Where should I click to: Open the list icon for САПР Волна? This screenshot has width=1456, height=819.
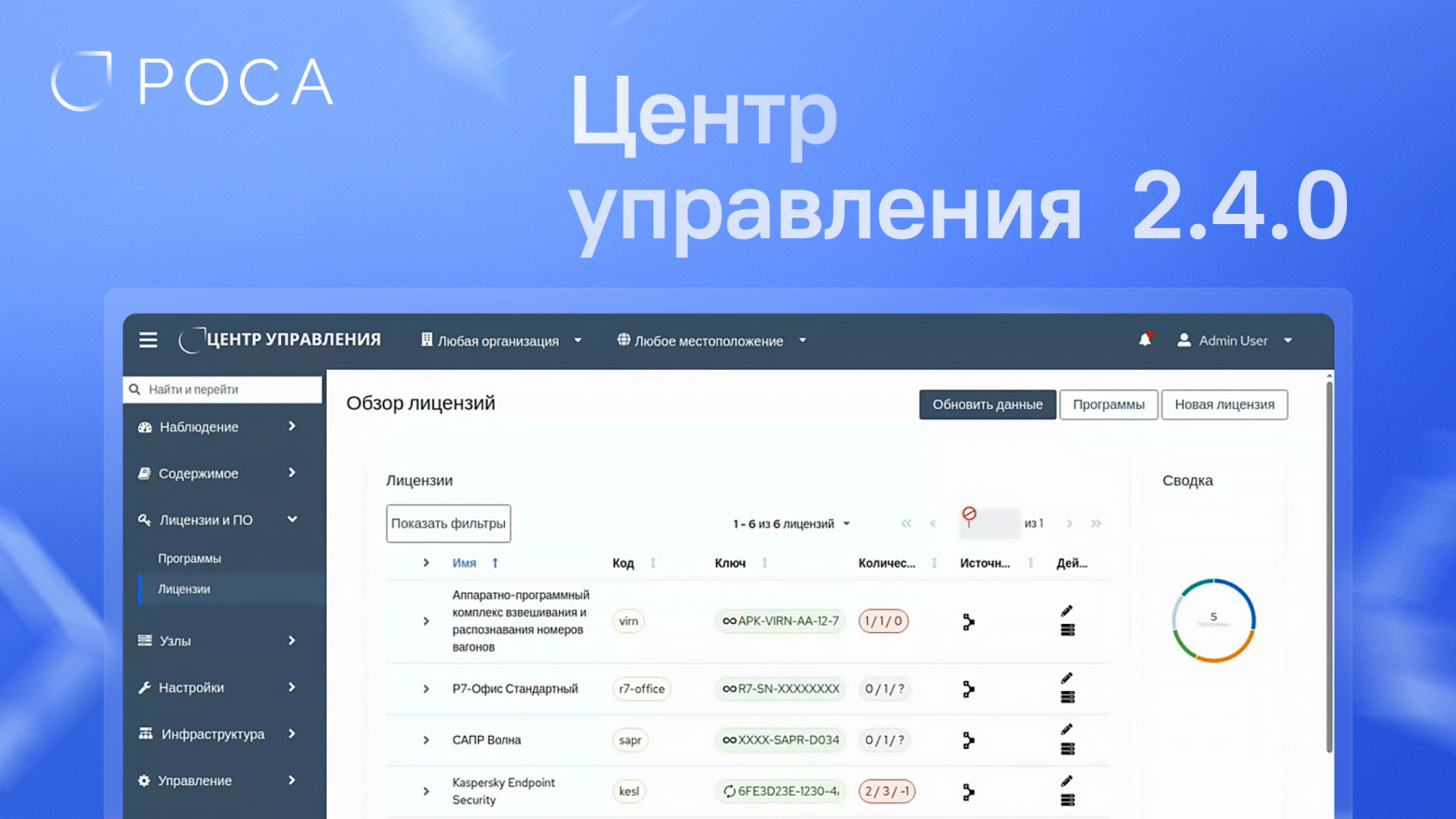click(1068, 749)
